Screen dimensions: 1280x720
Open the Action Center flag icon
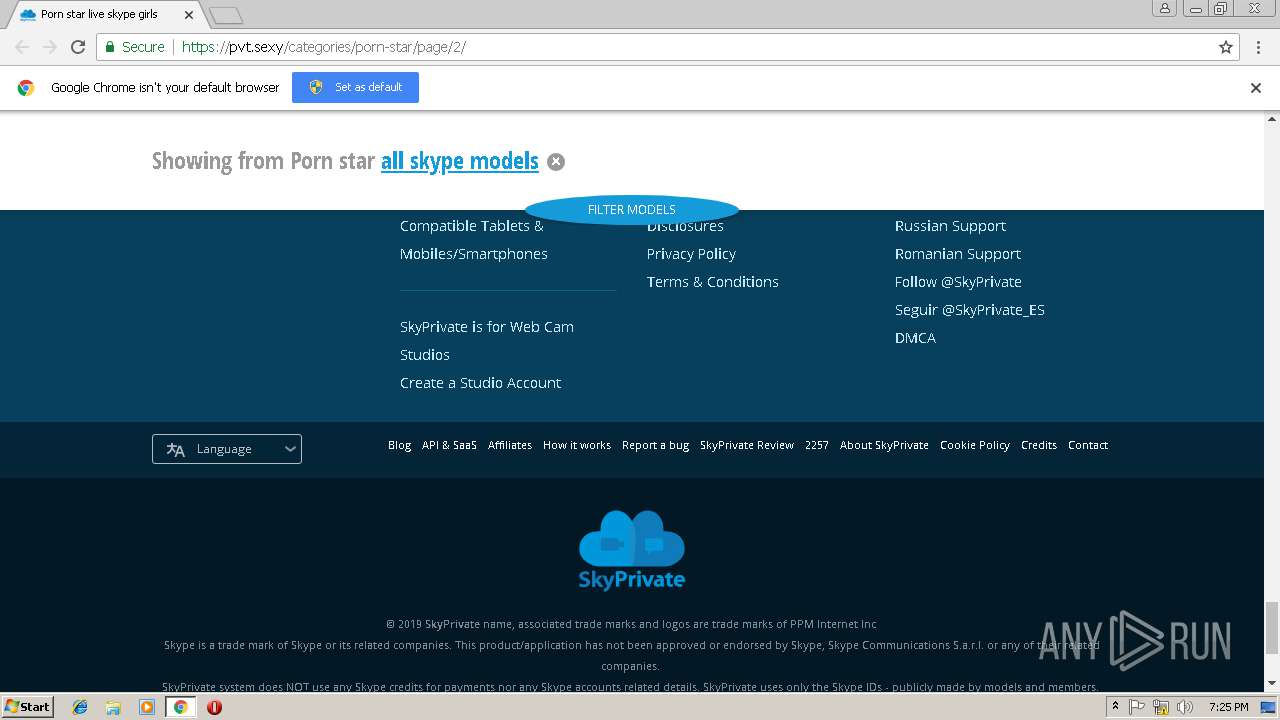pos(1137,707)
